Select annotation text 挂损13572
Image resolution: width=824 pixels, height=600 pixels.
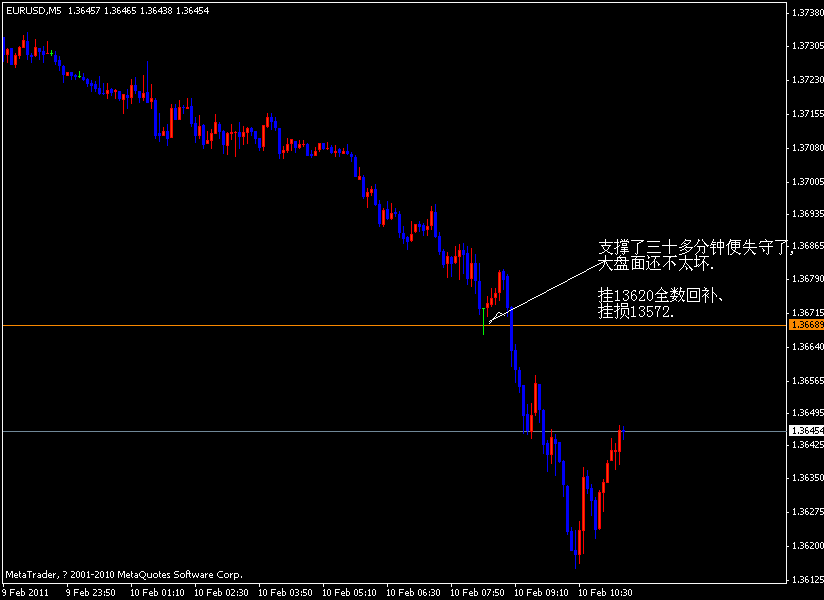[636, 312]
